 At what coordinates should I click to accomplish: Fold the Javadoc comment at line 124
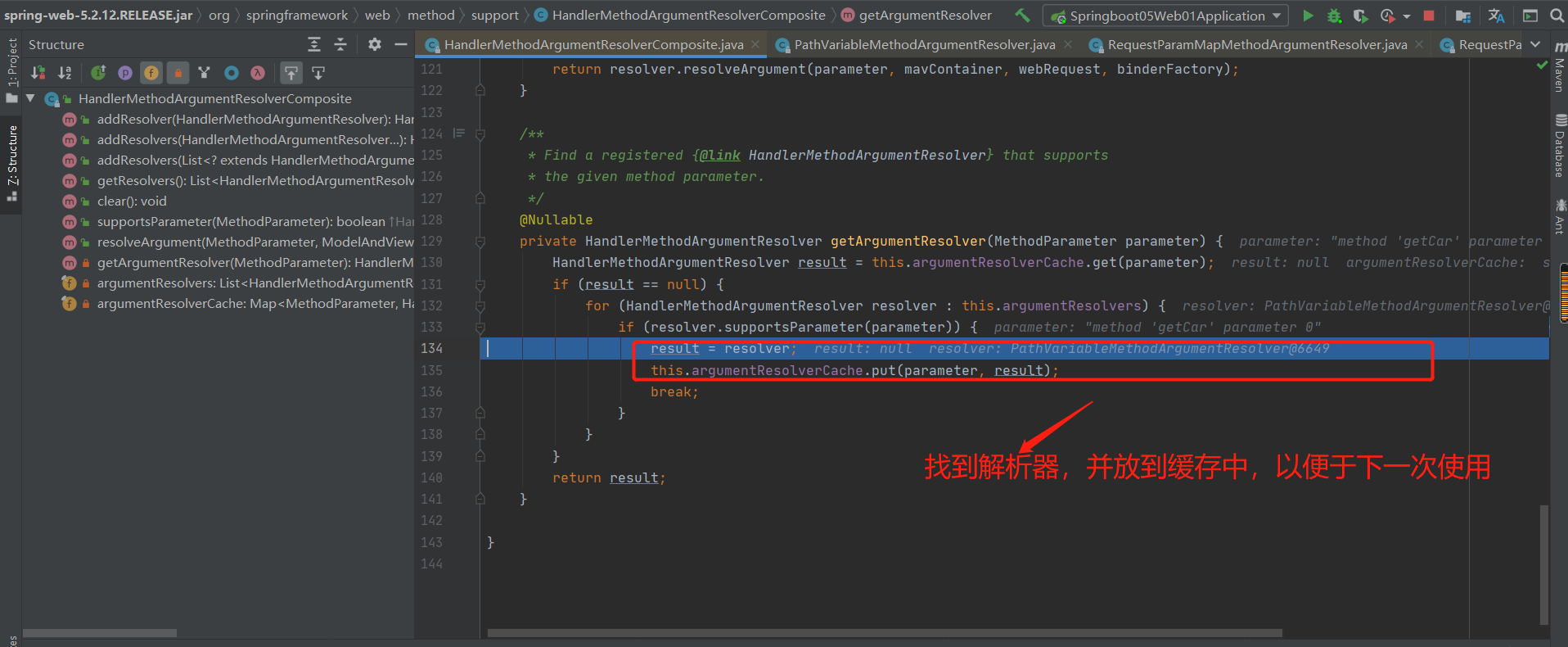click(x=480, y=133)
